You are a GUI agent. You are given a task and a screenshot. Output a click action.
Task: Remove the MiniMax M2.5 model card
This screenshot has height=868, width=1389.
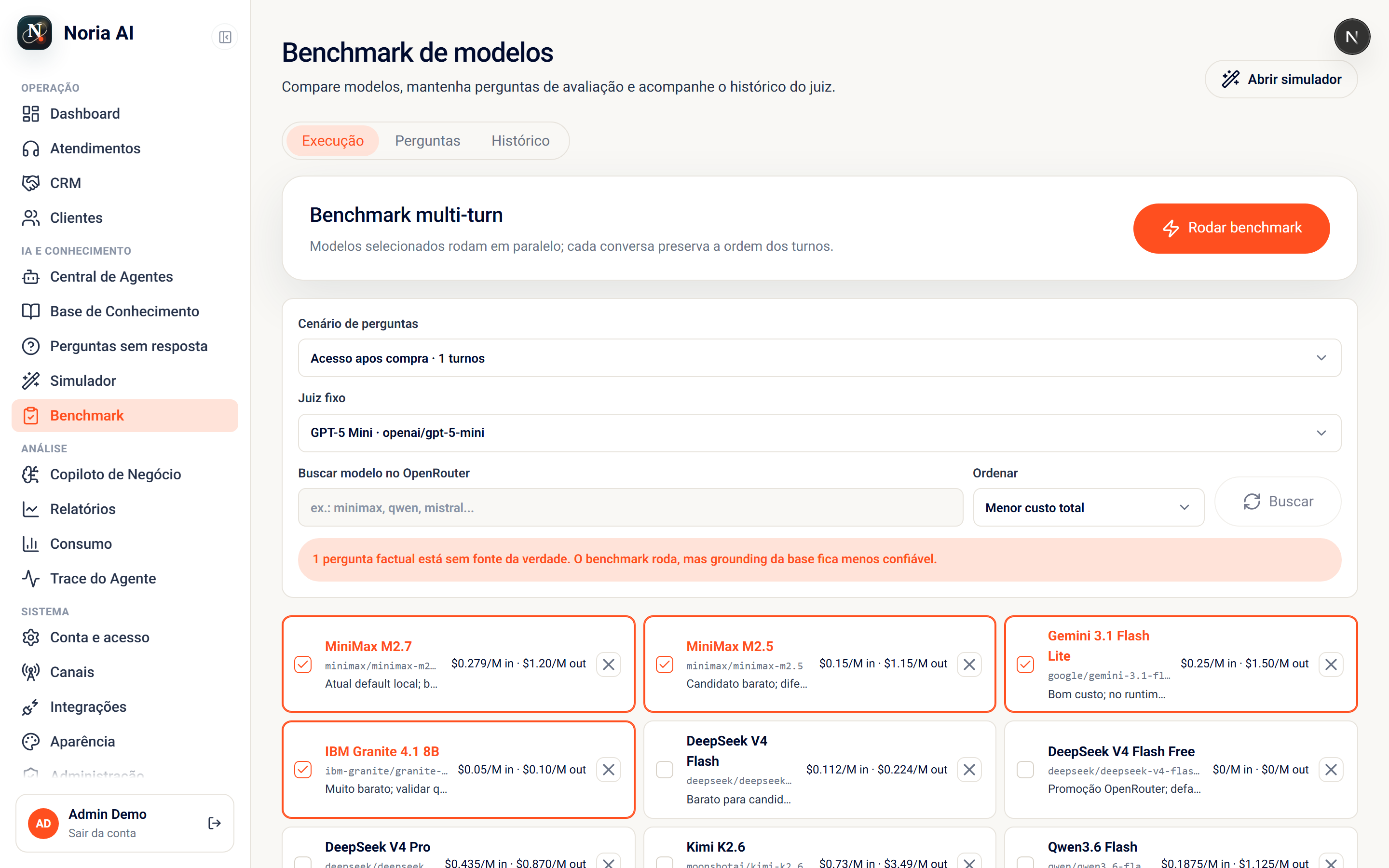point(969,664)
